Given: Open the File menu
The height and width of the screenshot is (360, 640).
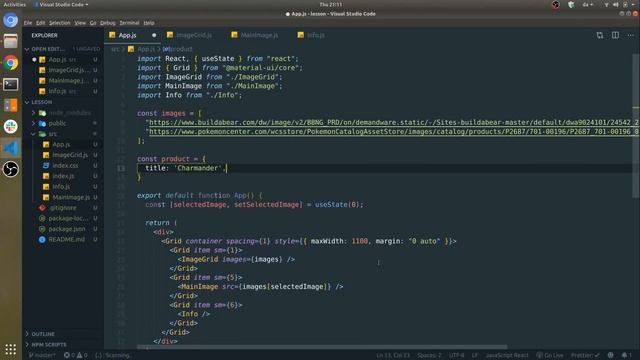Looking at the screenshot, I should tap(28, 23).
